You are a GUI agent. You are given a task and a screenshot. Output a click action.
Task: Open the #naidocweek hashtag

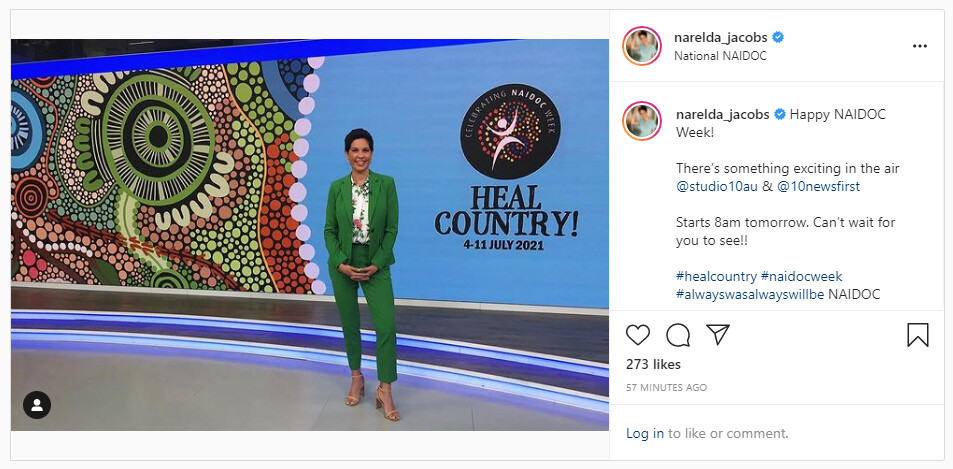(x=801, y=276)
